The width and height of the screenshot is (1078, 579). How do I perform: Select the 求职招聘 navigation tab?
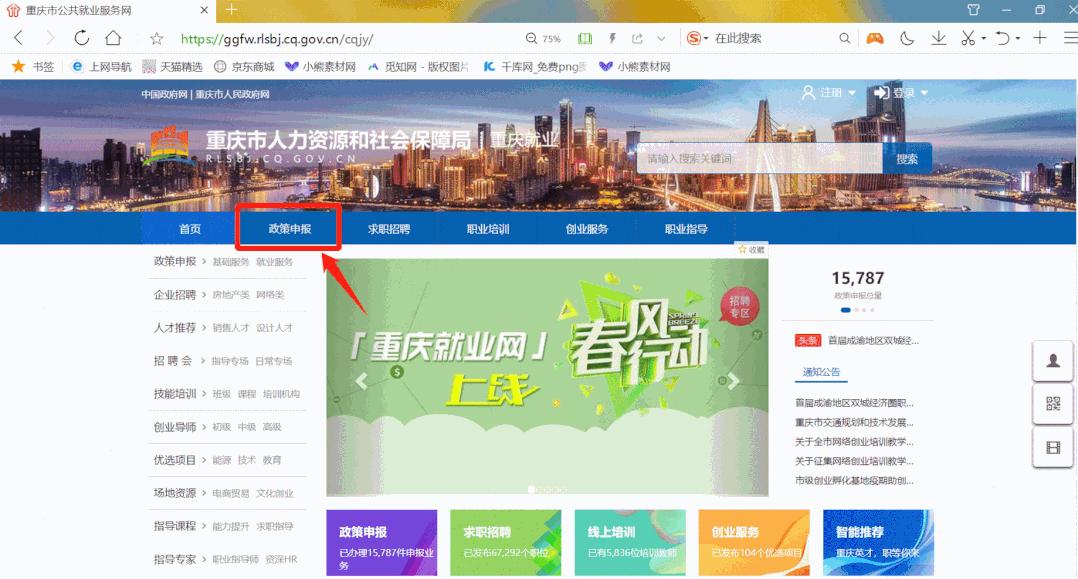(x=388, y=229)
